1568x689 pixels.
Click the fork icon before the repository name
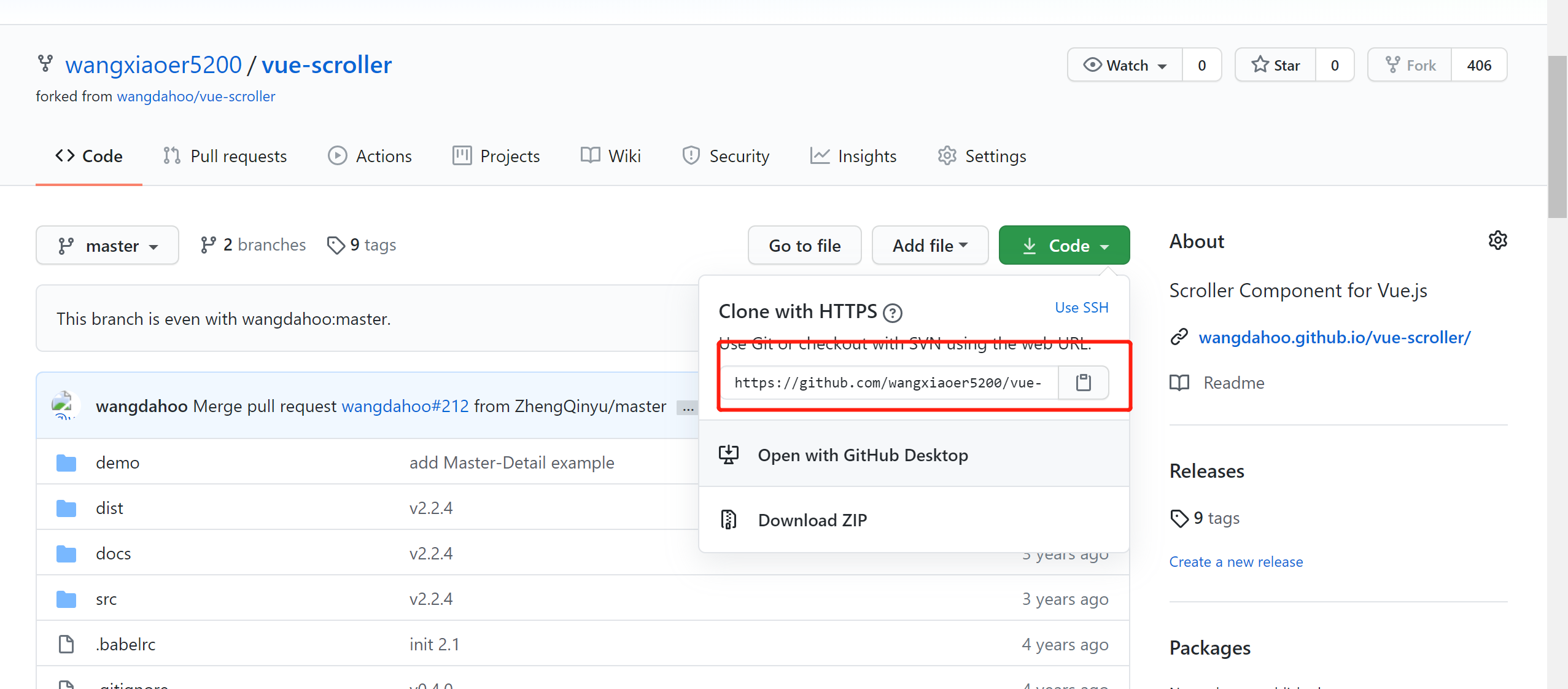pyautogui.click(x=45, y=64)
